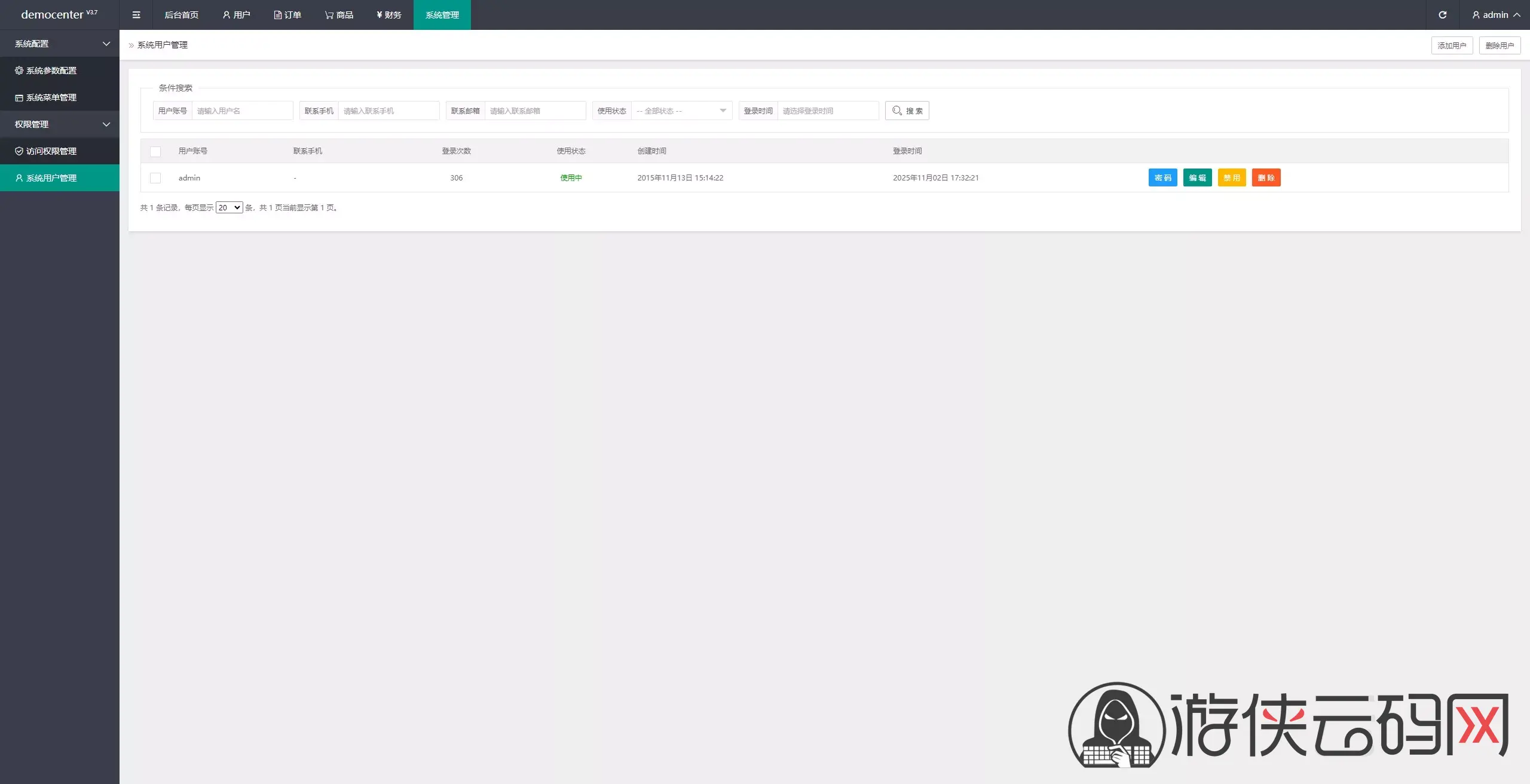Open 访问权限管理 shield item
Image resolution: width=1530 pixels, height=784 pixels.
point(51,151)
